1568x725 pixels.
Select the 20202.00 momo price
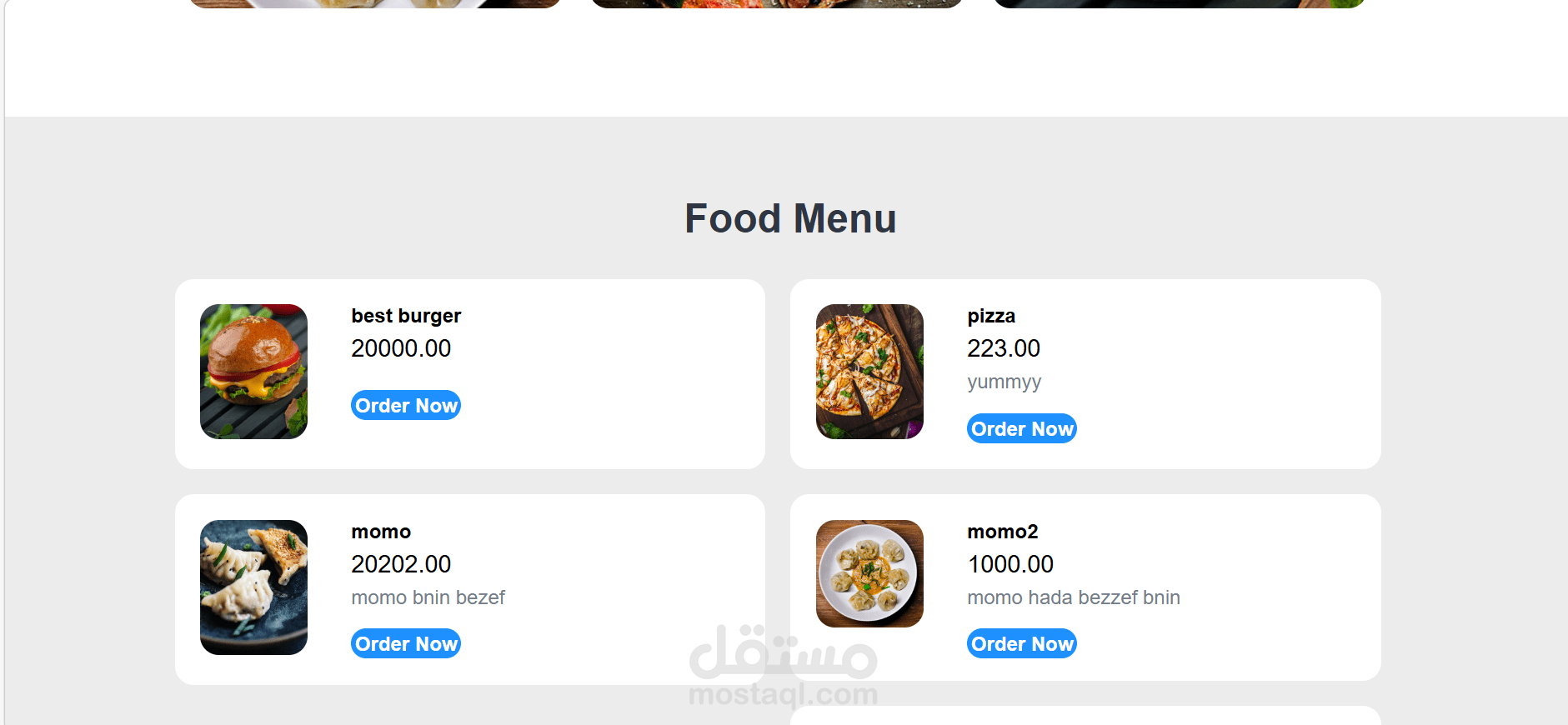pyautogui.click(x=401, y=564)
